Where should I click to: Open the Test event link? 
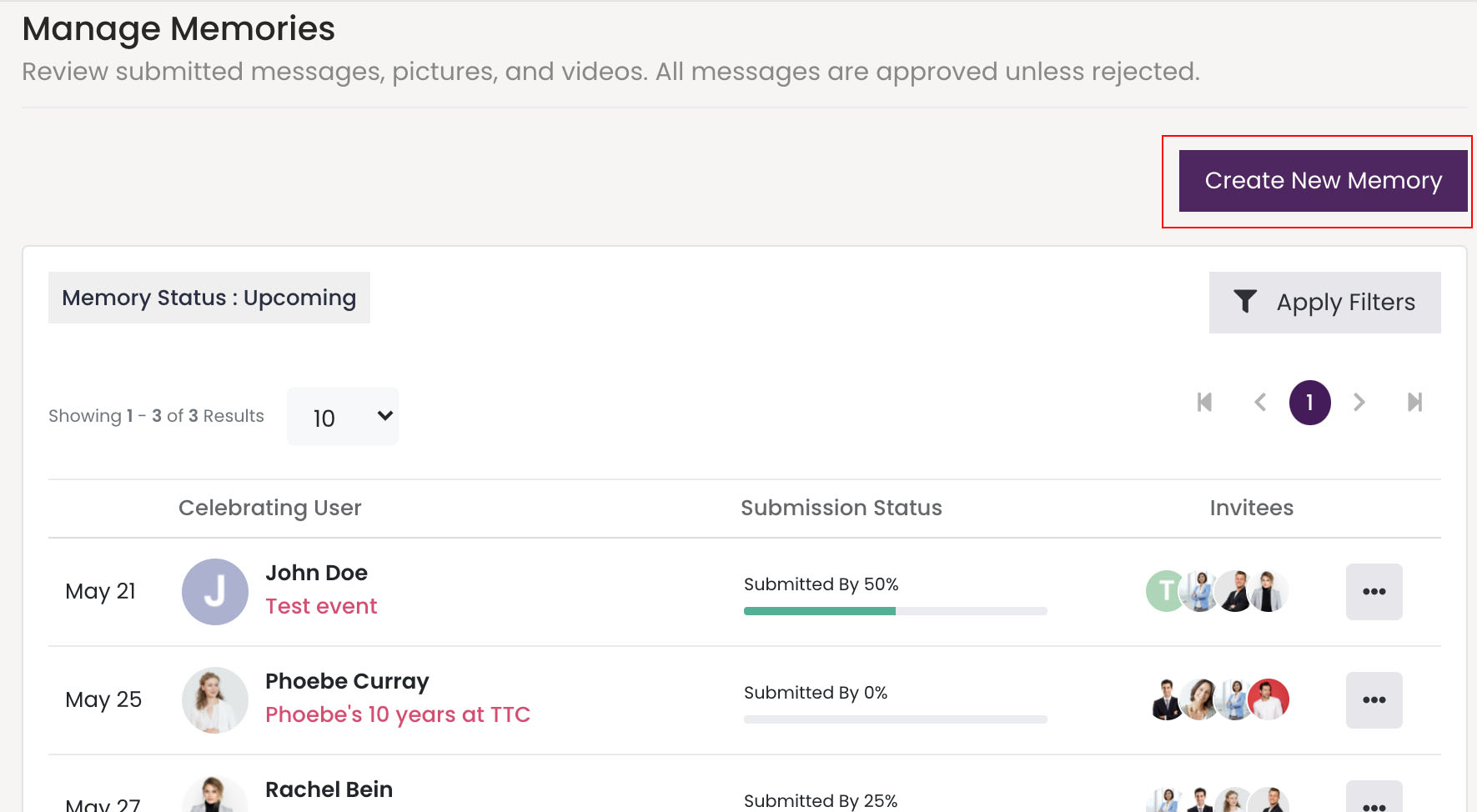click(x=321, y=606)
